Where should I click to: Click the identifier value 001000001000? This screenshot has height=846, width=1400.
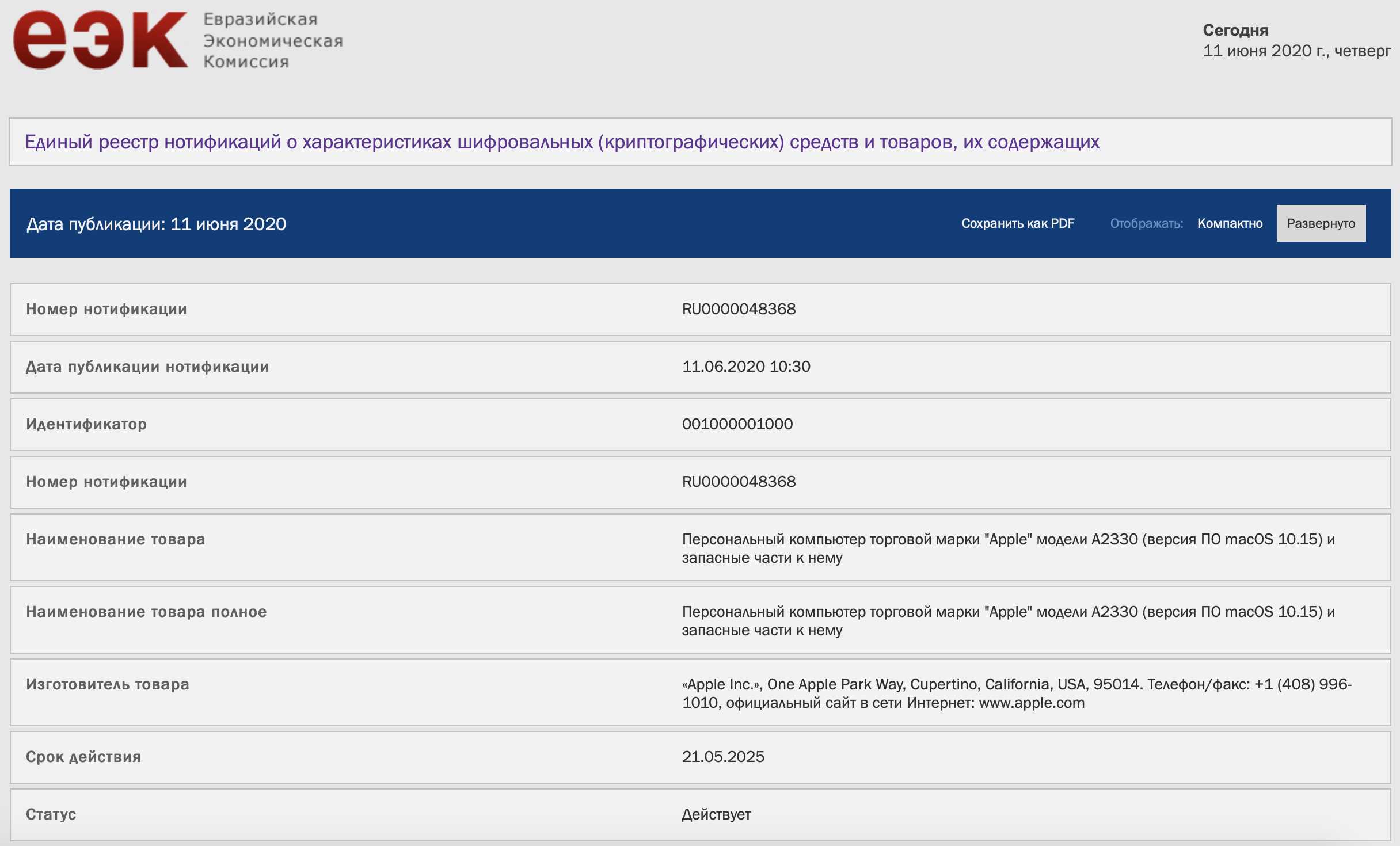pos(737,424)
